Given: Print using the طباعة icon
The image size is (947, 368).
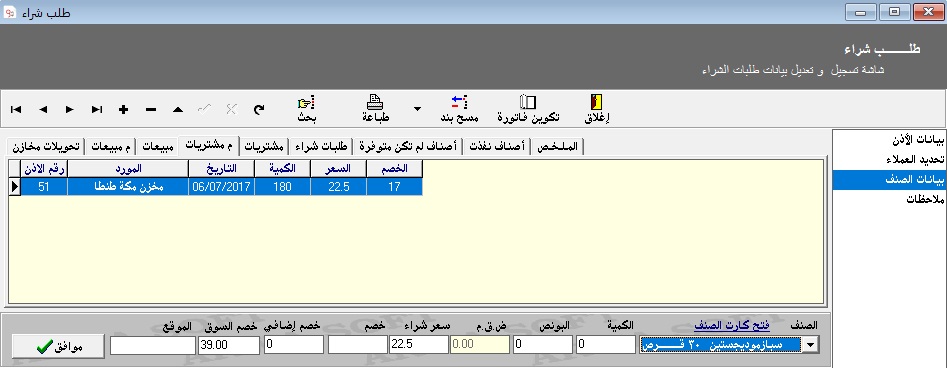Looking at the screenshot, I should (376, 109).
